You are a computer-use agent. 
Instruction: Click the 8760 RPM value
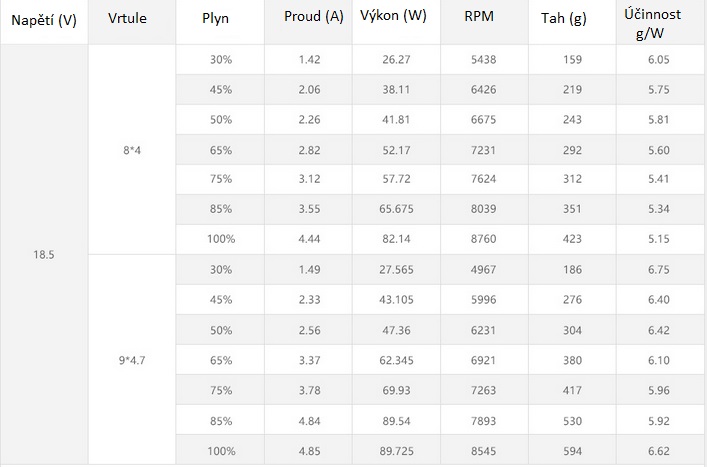point(484,239)
